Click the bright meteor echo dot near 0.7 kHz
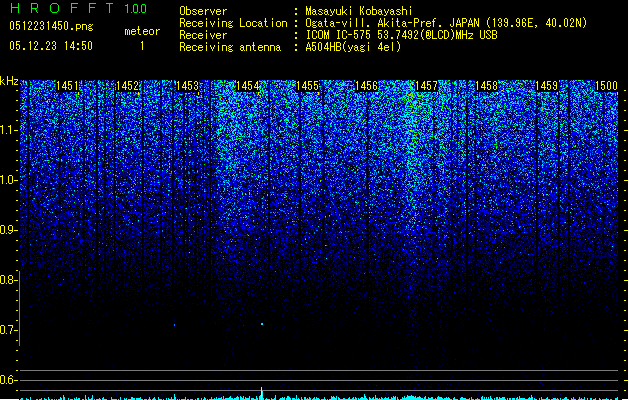 [x=262, y=324]
